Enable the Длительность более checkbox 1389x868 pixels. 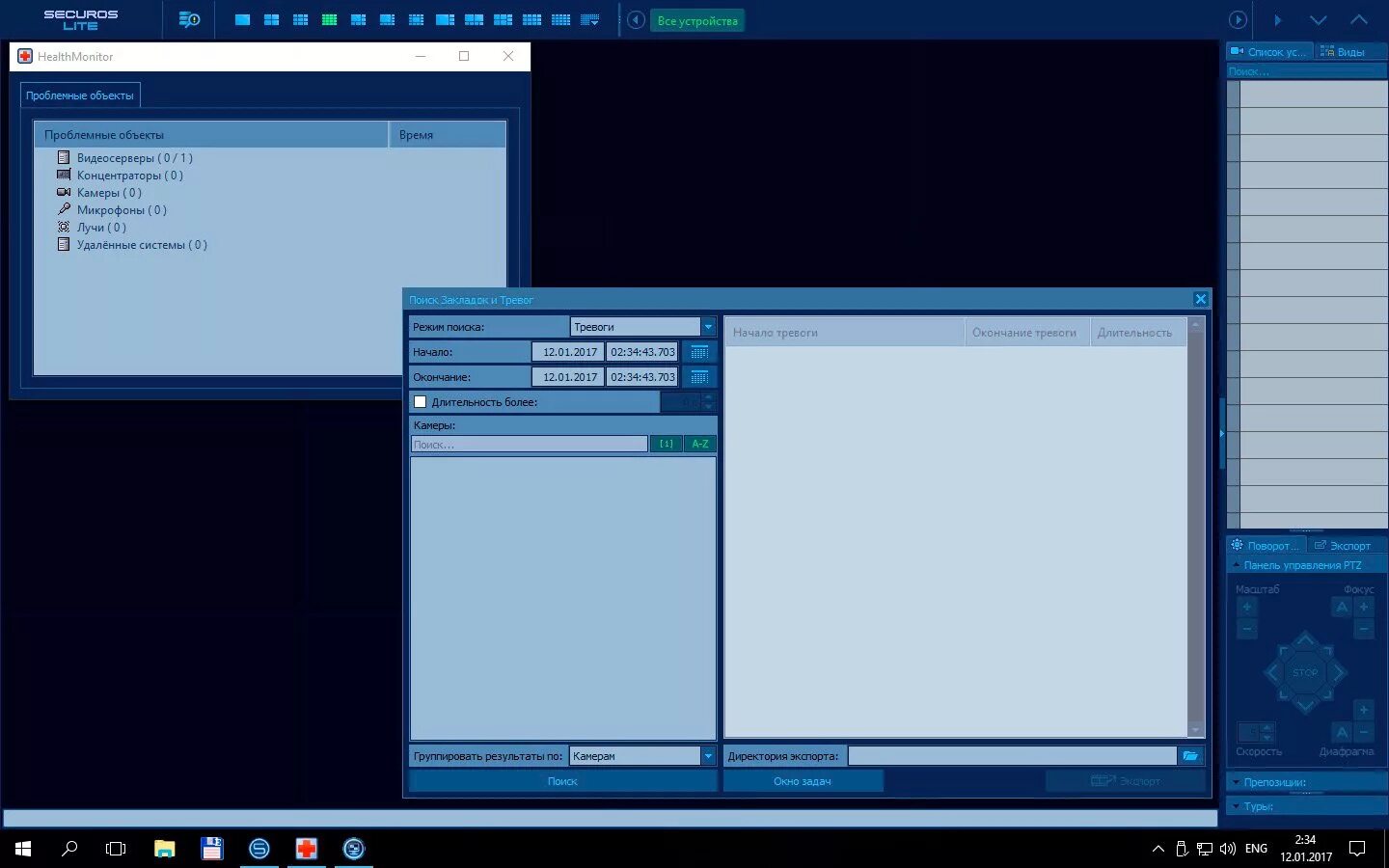point(420,402)
